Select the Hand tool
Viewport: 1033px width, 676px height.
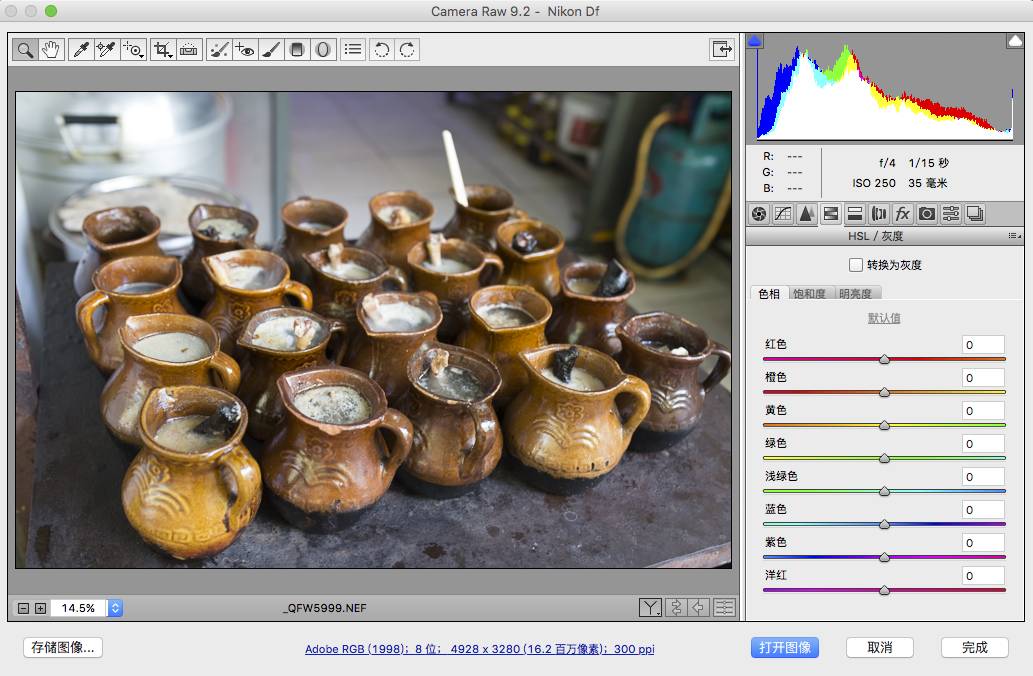click(x=51, y=49)
